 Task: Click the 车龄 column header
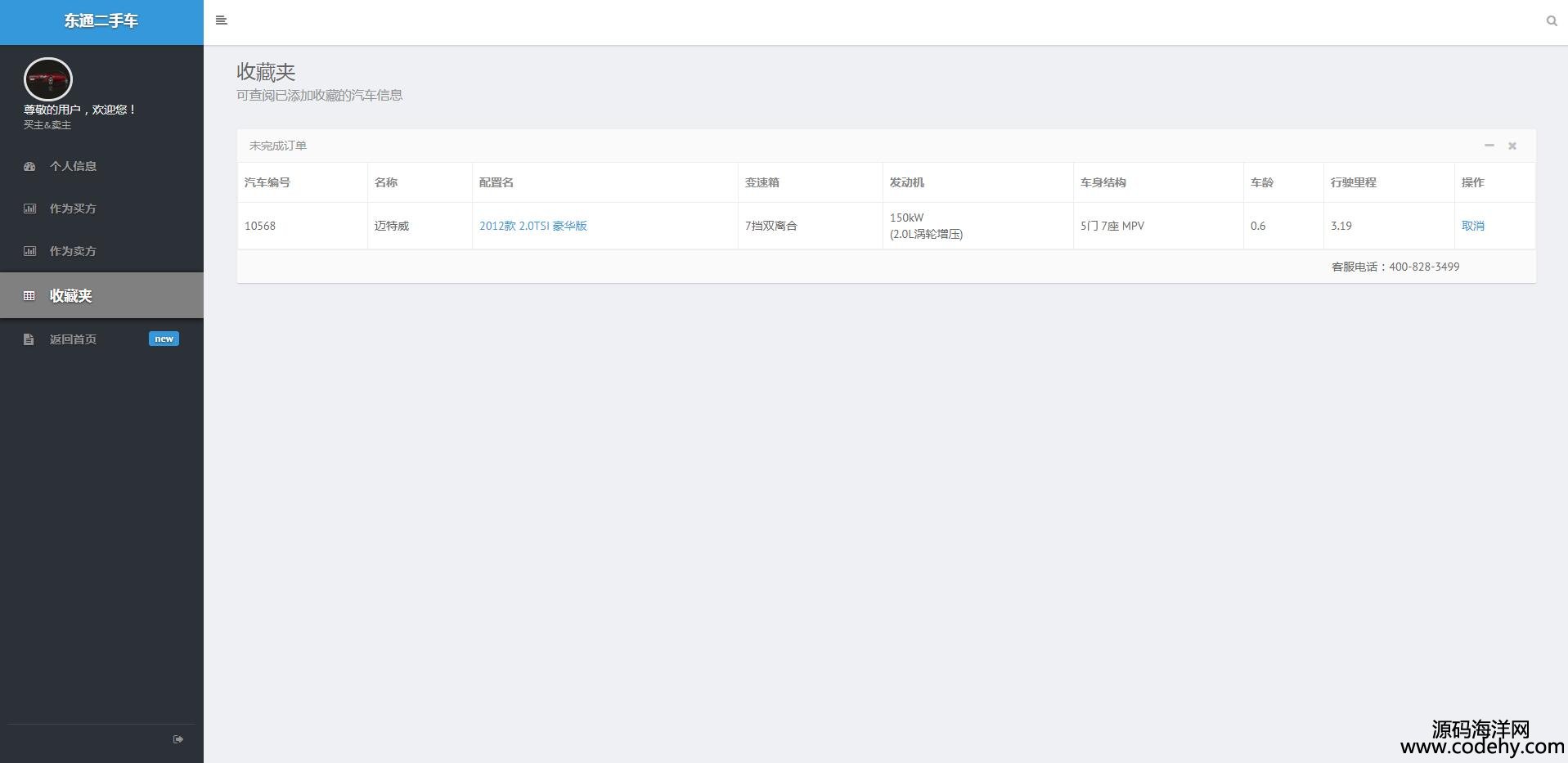pos(1261,182)
